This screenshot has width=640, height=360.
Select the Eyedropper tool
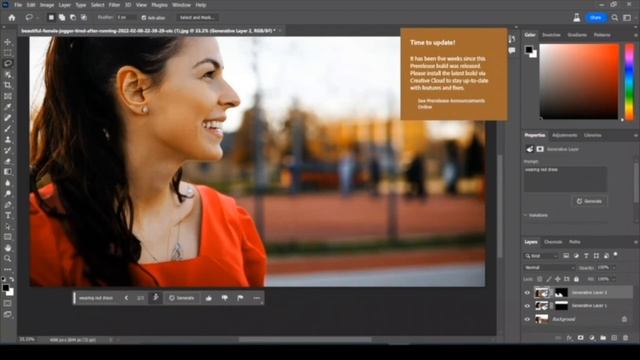point(8,107)
